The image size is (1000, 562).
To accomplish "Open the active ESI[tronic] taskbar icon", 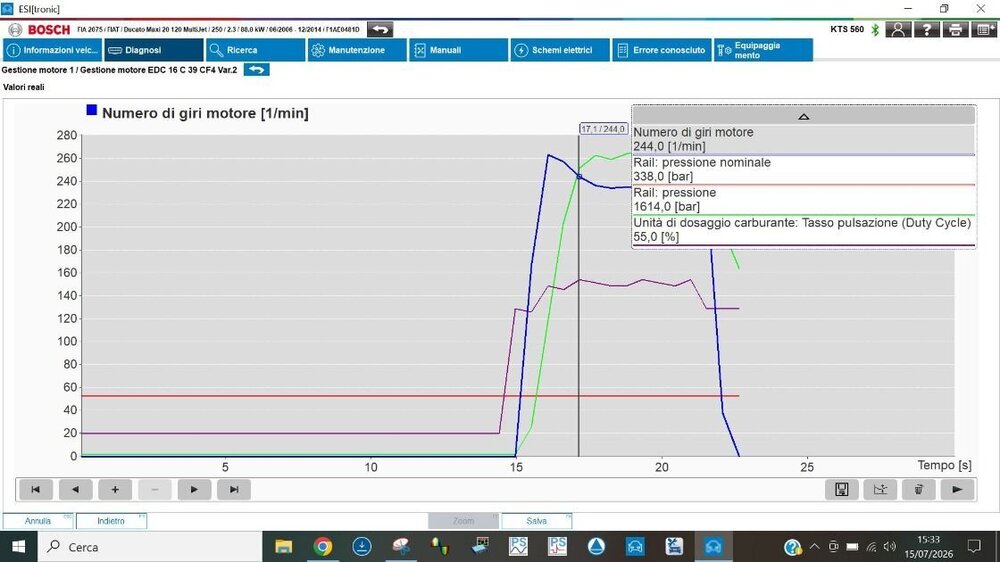I will (713, 547).
